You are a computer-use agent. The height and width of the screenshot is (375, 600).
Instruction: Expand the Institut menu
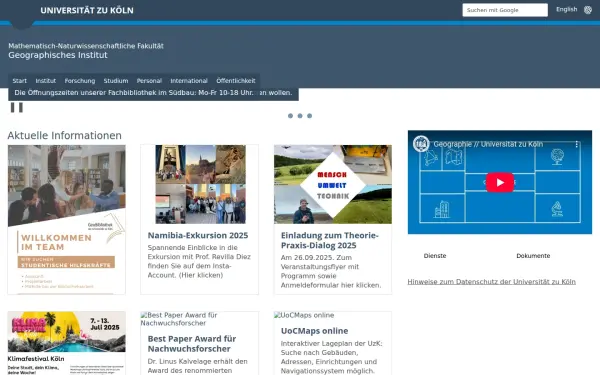pos(46,81)
